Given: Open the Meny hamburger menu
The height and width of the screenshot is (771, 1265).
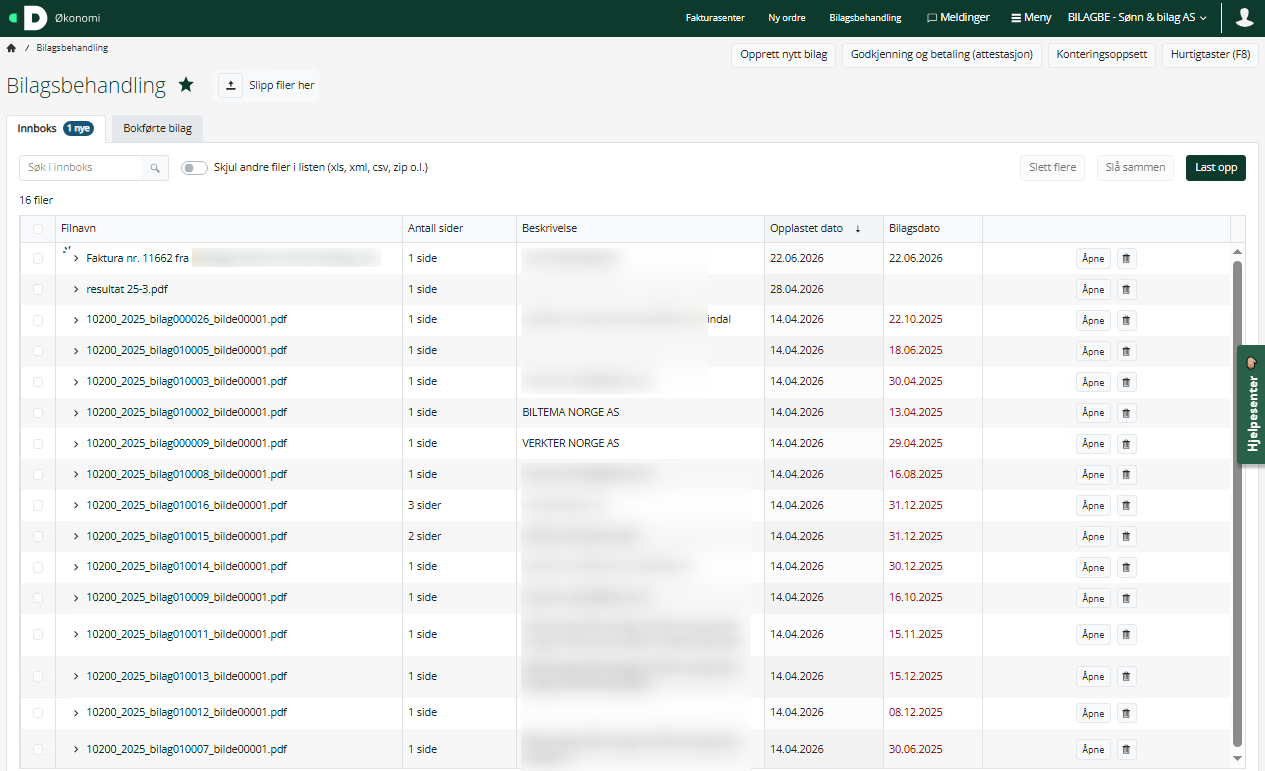Looking at the screenshot, I should (1031, 17).
